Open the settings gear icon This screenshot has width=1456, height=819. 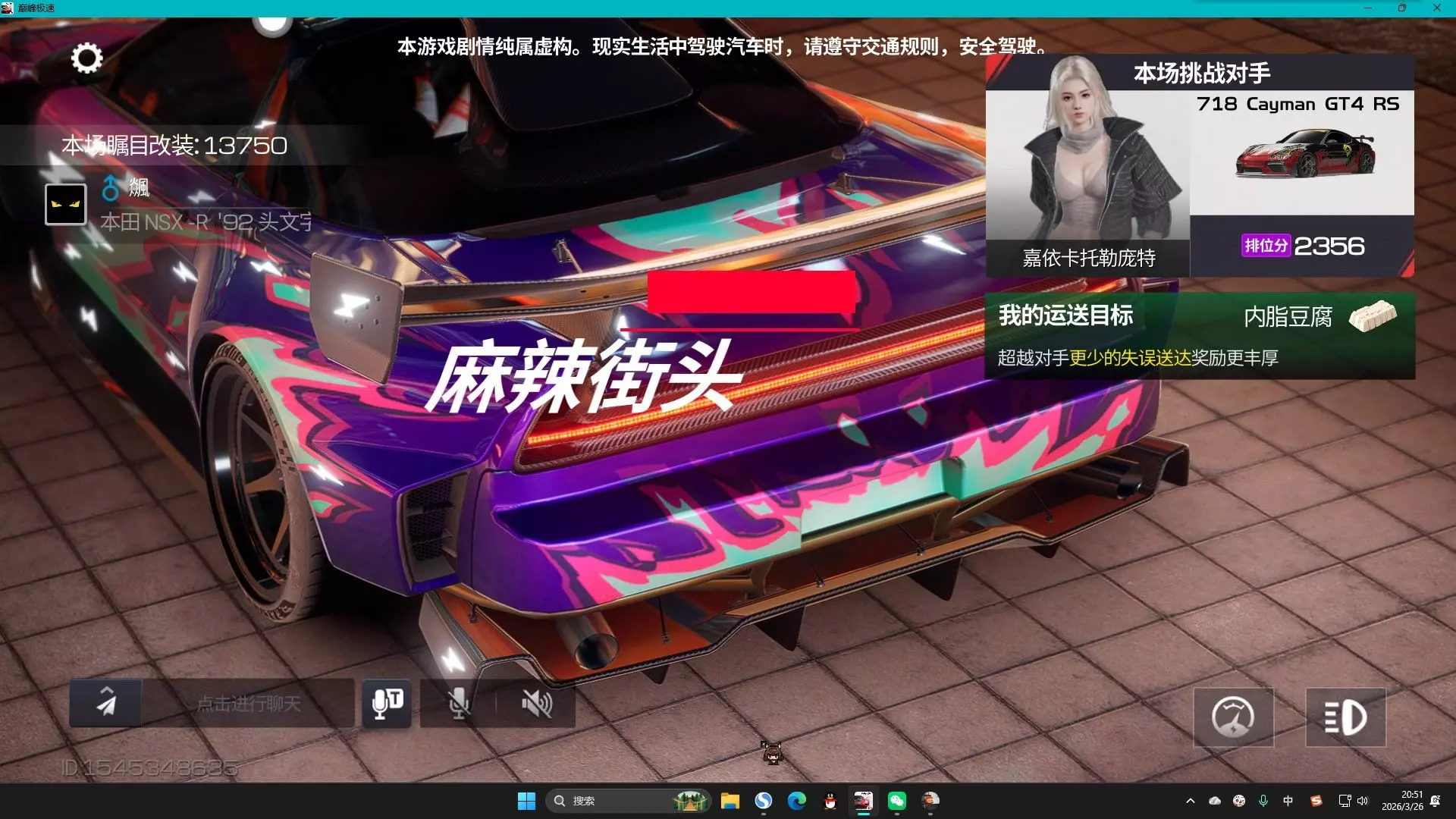click(x=86, y=58)
